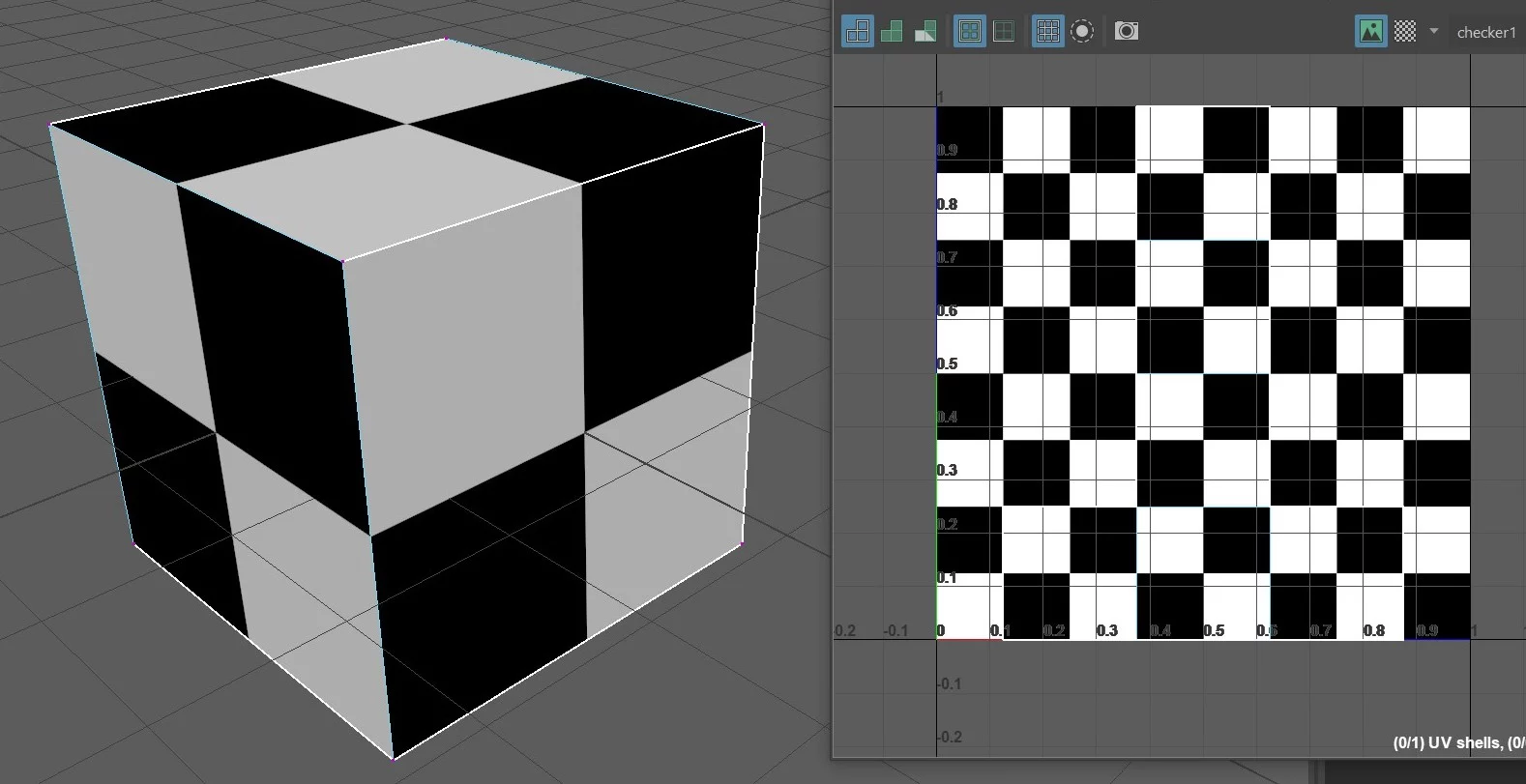Screen dimensions: 1526x784
Task: Select the checker1 texture name field
Action: (x=1486, y=32)
